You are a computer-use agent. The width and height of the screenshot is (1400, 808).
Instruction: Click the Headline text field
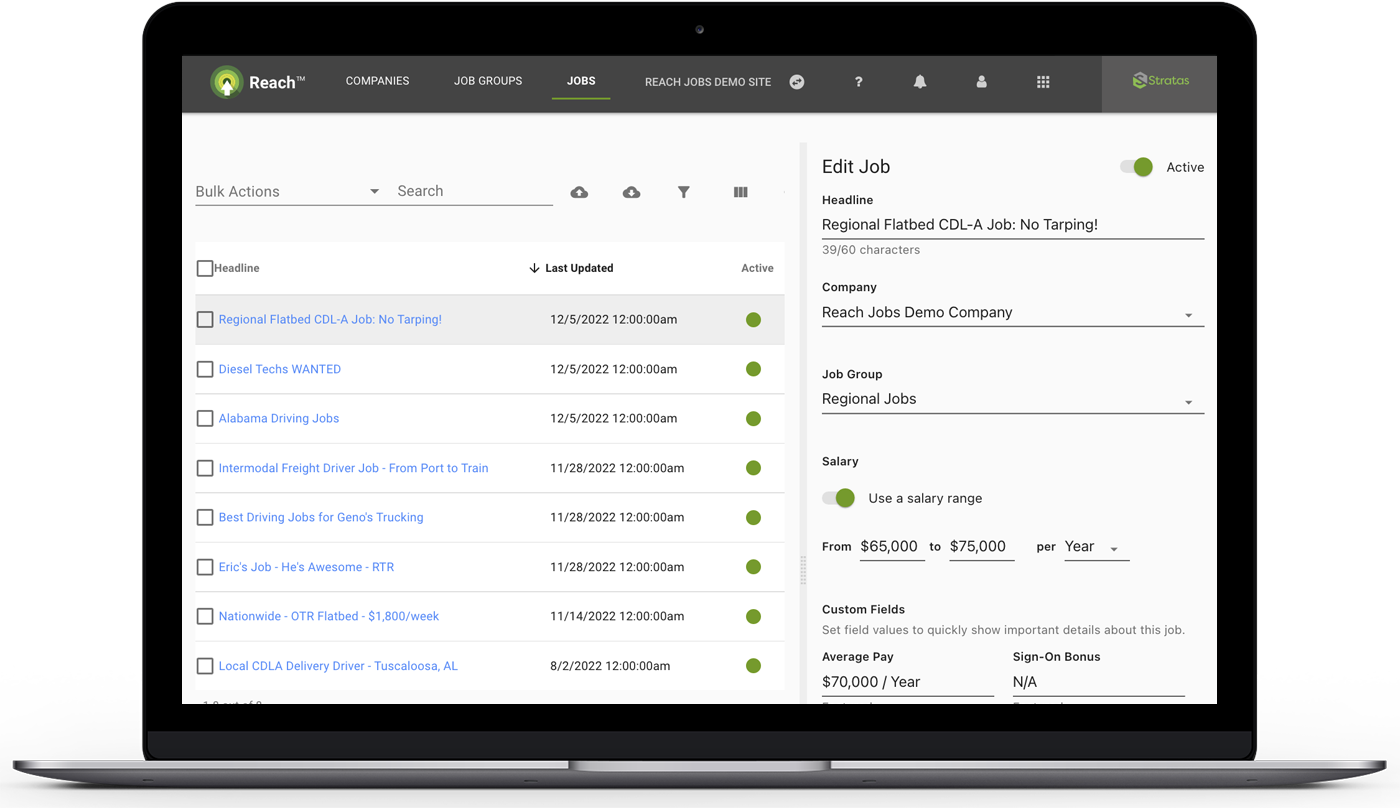(1013, 225)
